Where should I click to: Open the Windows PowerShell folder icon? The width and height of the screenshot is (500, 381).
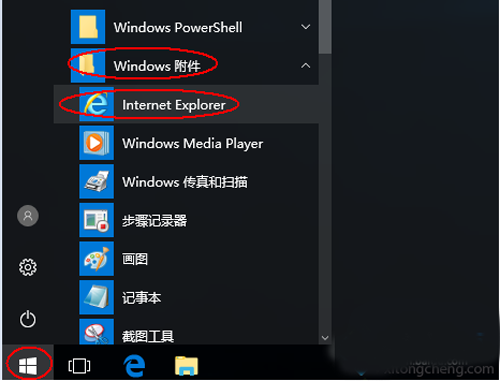coord(88,27)
